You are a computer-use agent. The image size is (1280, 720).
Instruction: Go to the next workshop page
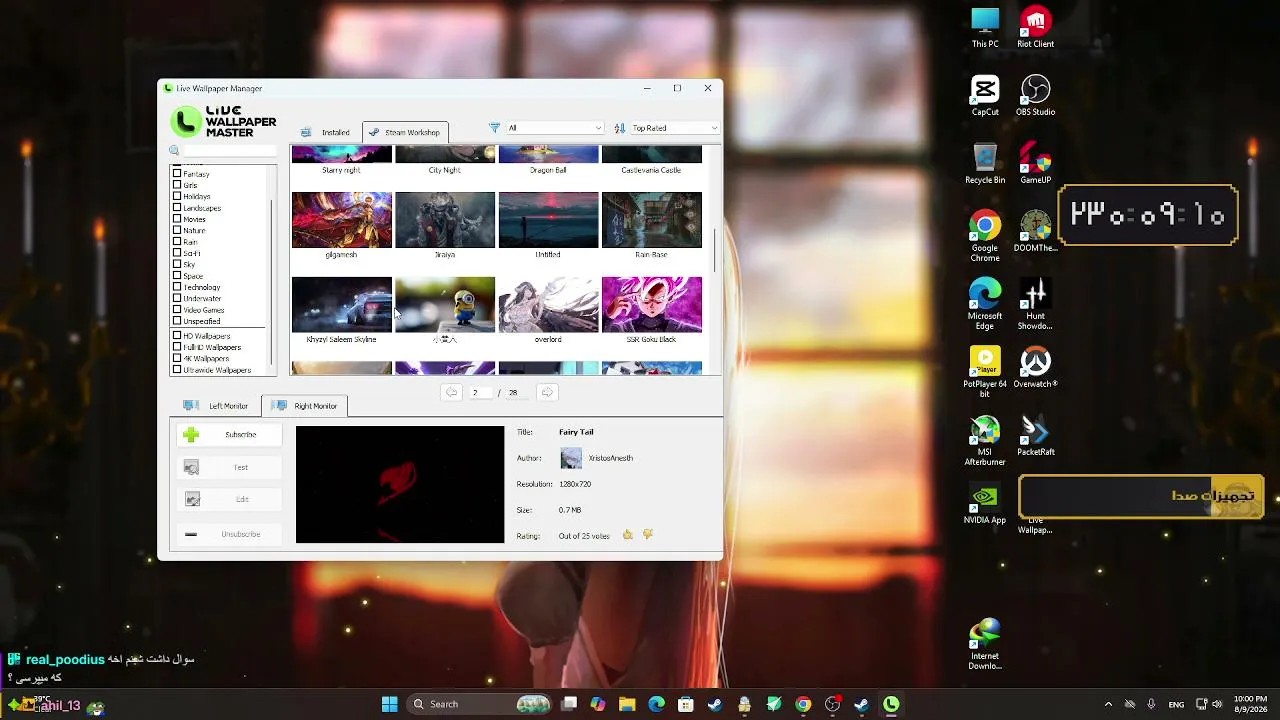(x=547, y=392)
